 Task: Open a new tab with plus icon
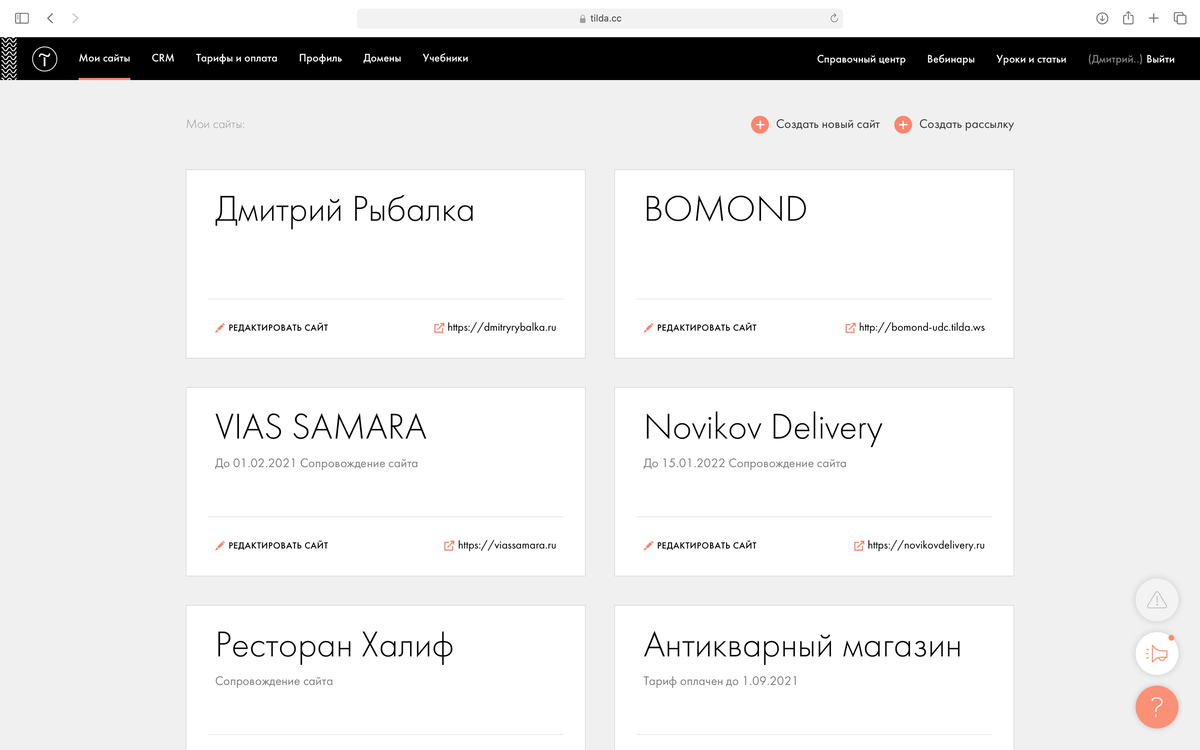[x=1154, y=18]
